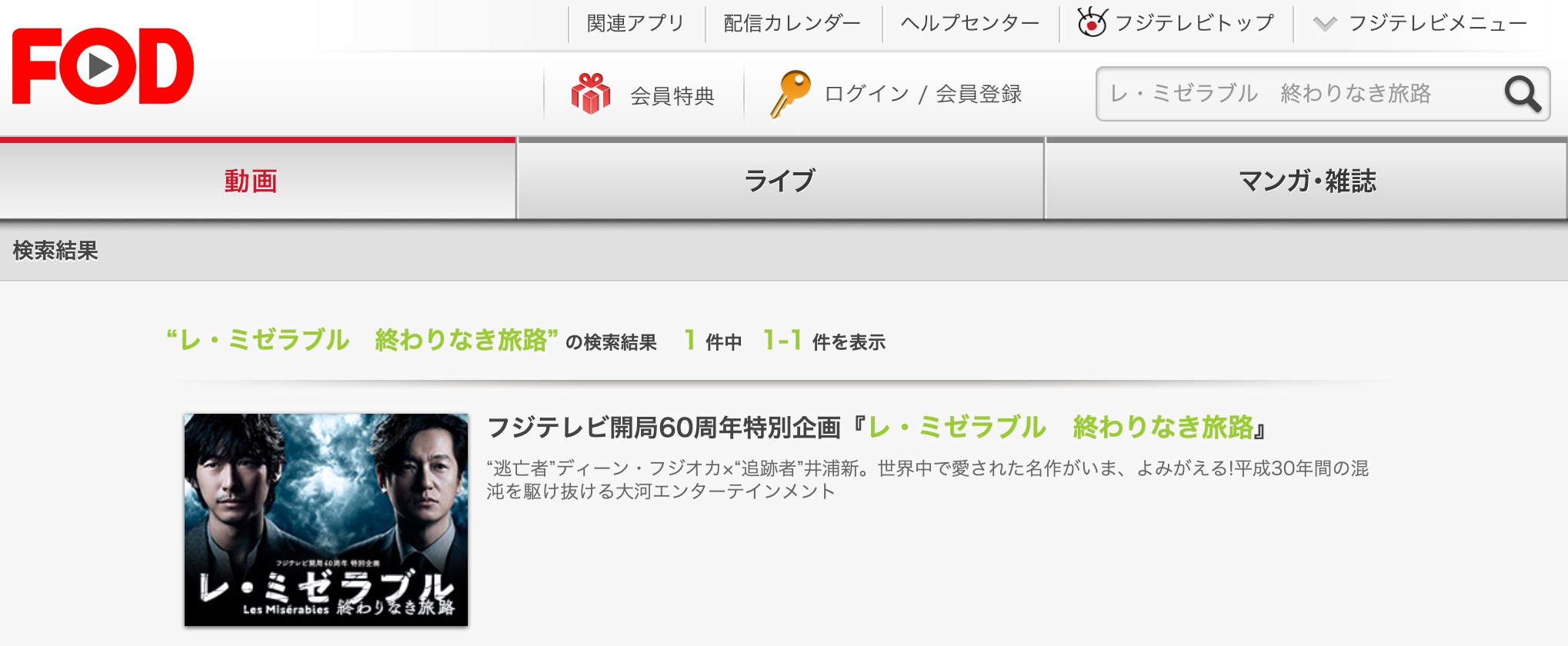Click 会員特典 text link
The image size is (1568, 646).
(x=672, y=95)
